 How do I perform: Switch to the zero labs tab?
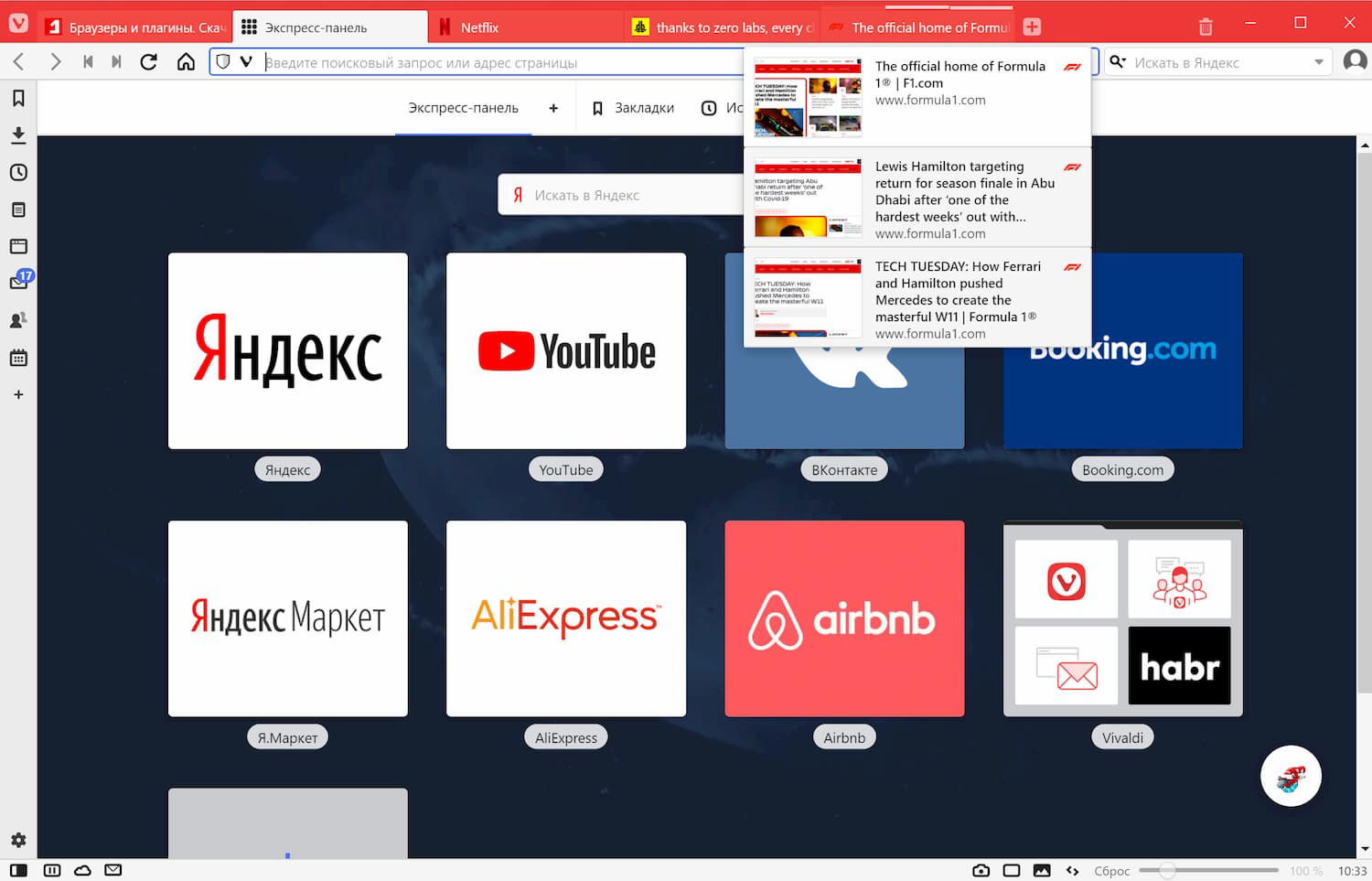(x=722, y=27)
